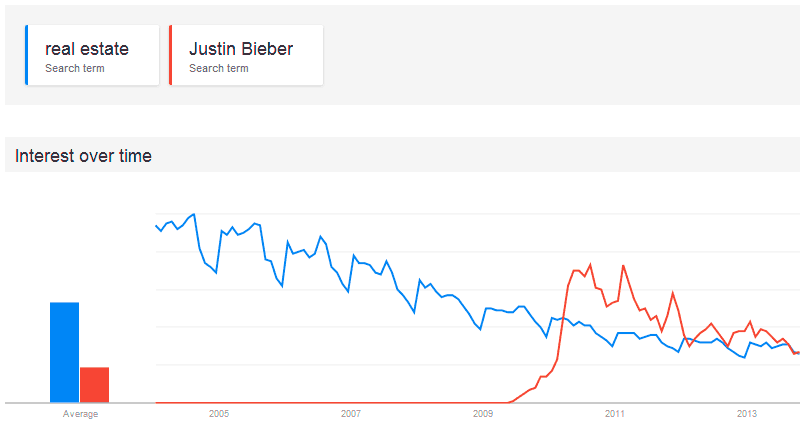Pick the 2011 year label on the axis

pyautogui.click(x=615, y=413)
